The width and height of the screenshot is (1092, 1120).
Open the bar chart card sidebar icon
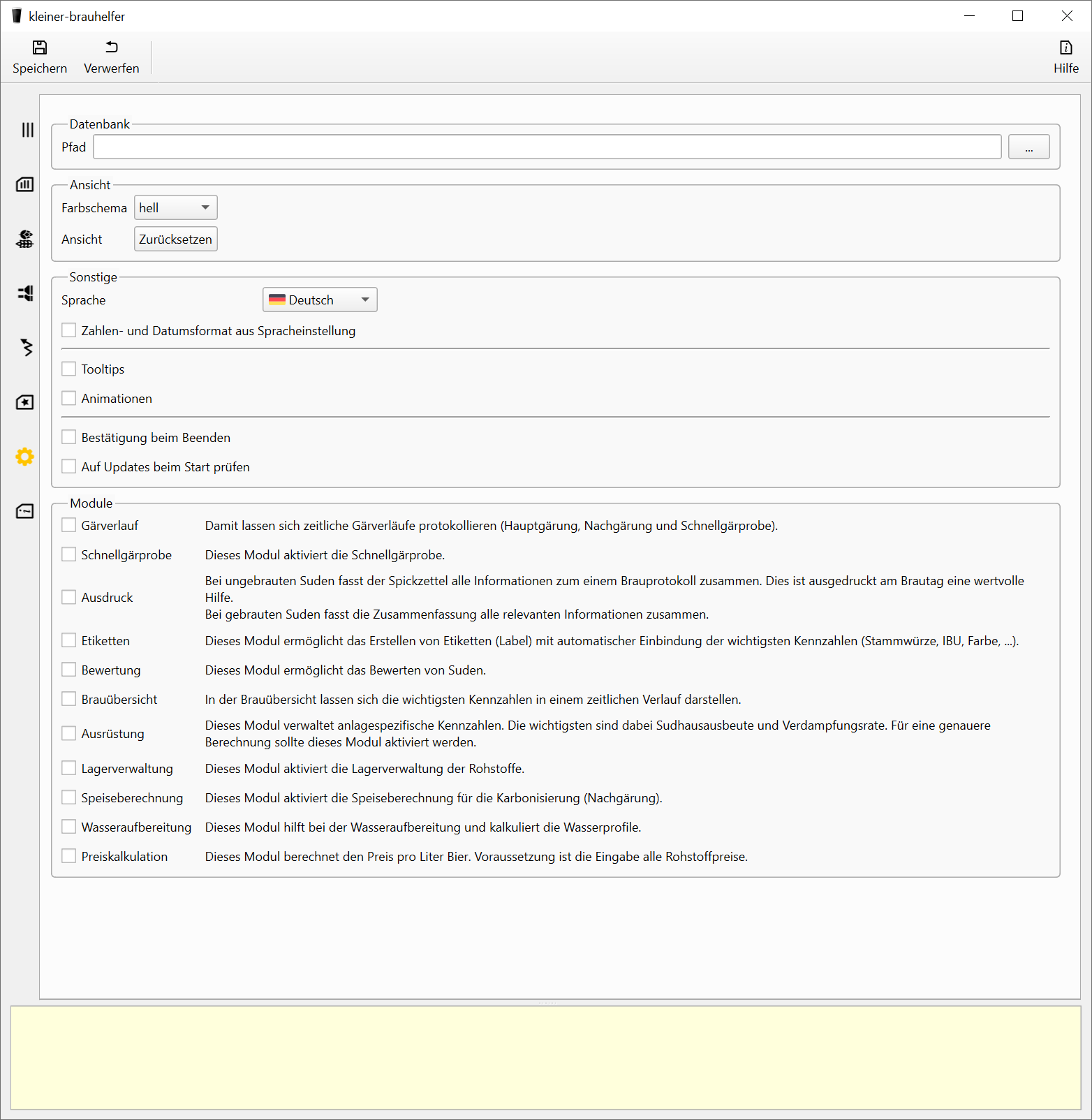(25, 184)
